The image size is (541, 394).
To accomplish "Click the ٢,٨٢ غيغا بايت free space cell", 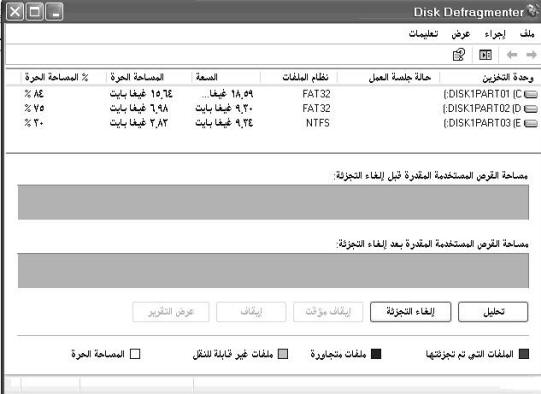I will click(139, 123).
